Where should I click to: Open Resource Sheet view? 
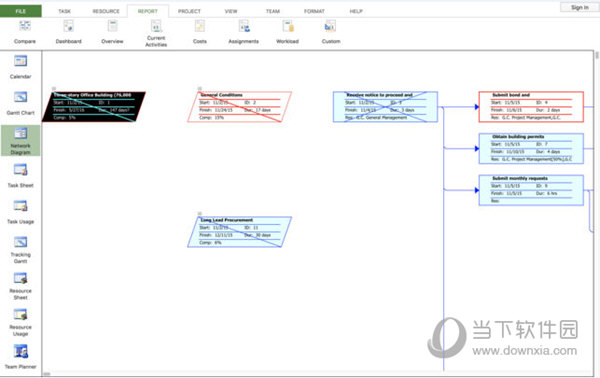tap(21, 286)
